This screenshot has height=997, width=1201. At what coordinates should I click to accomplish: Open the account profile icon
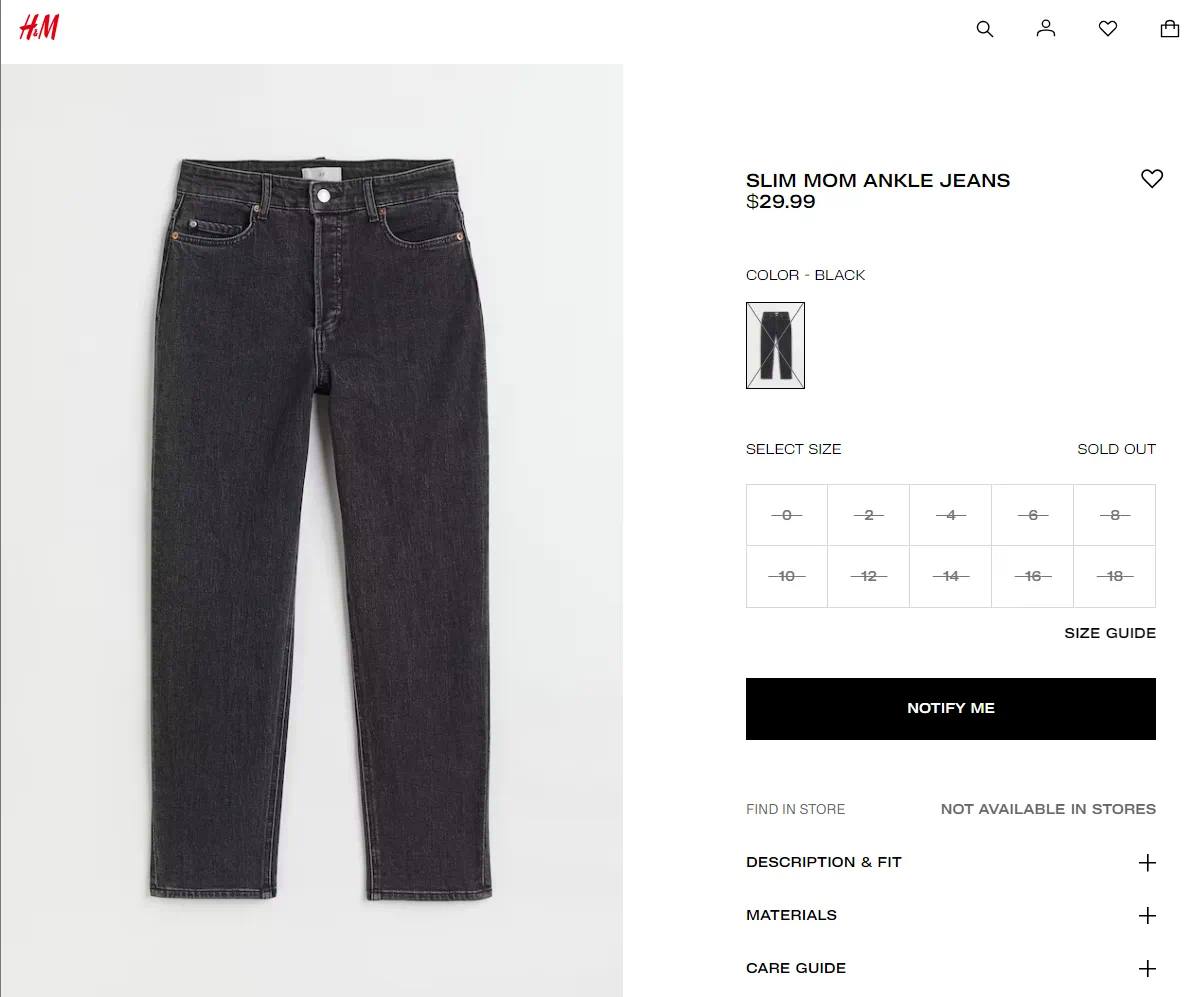tap(1046, 28)
